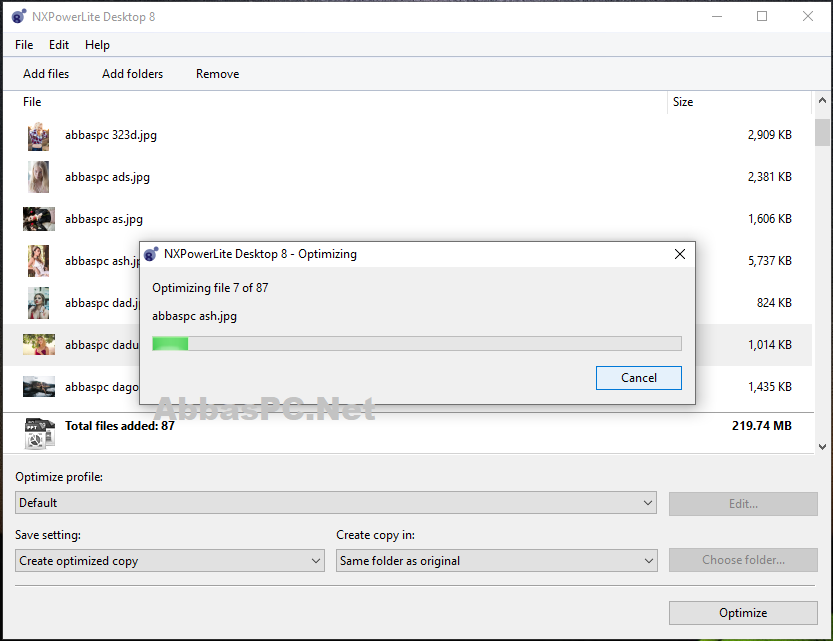Minimize the NXPowerLite window
This screenshot has width=833, height=641.
[717, 16]
